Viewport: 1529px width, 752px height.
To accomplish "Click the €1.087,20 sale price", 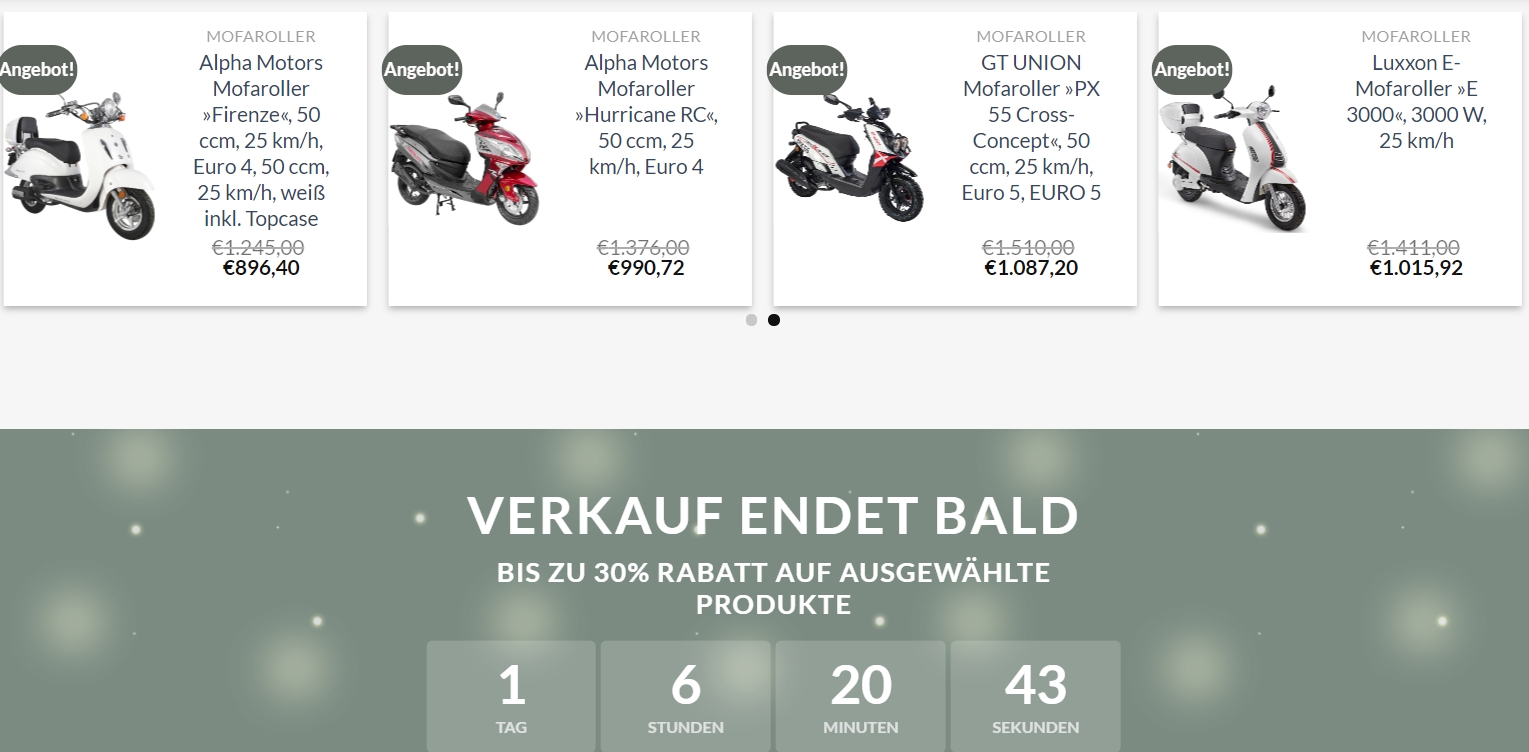I will (x=1031, y=268).
